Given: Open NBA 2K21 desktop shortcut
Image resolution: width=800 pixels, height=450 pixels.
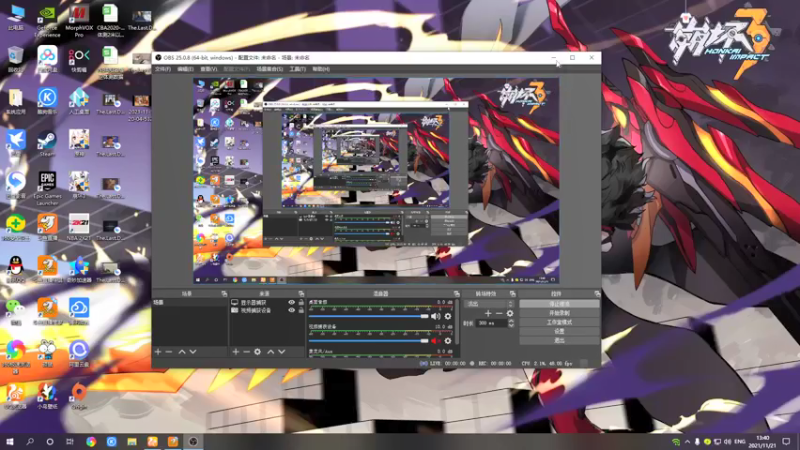Looking at the screenshot, I should [x=79, y=228].
